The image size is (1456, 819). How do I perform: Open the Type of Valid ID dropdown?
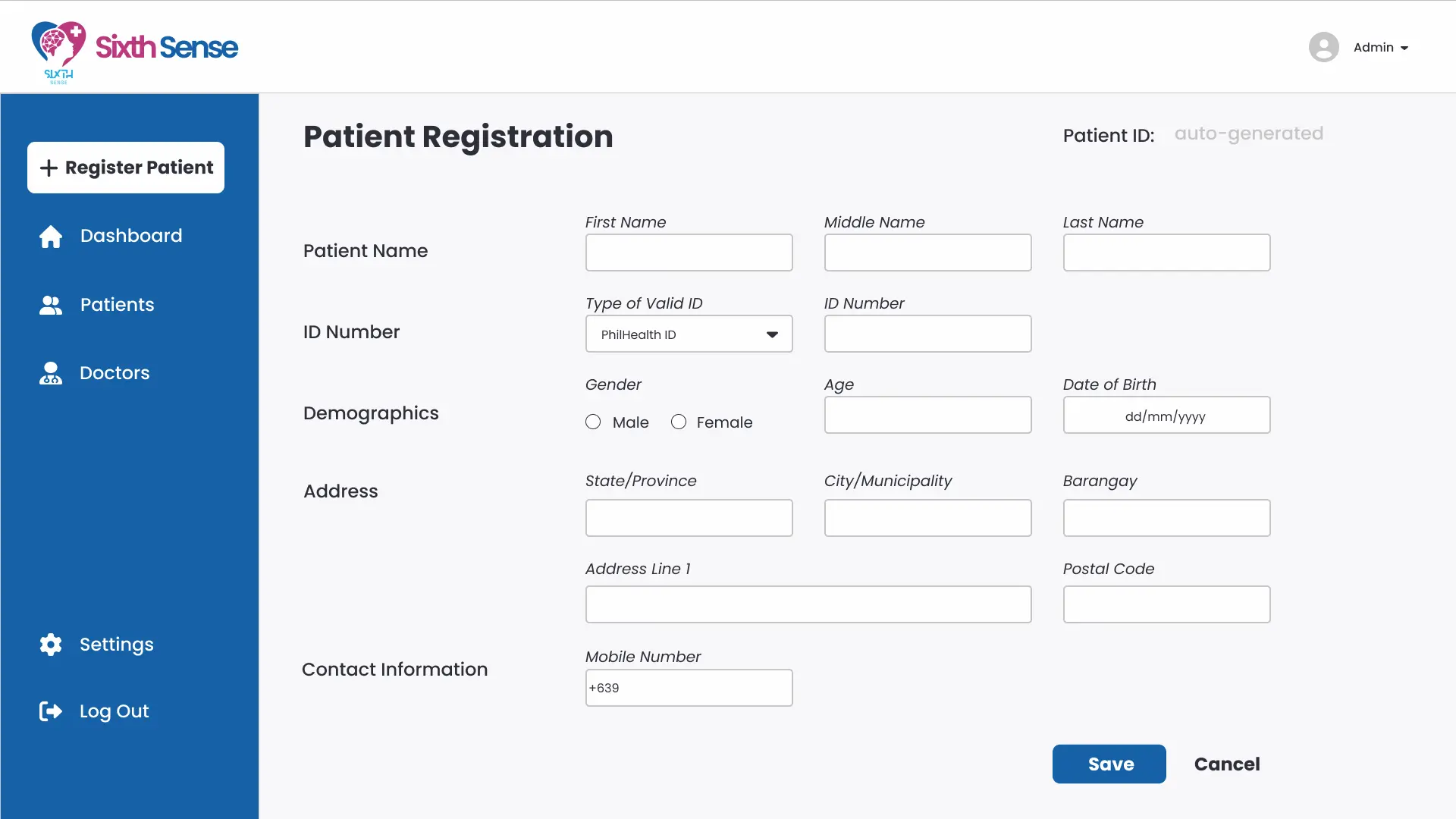click(x=689, y=334)
